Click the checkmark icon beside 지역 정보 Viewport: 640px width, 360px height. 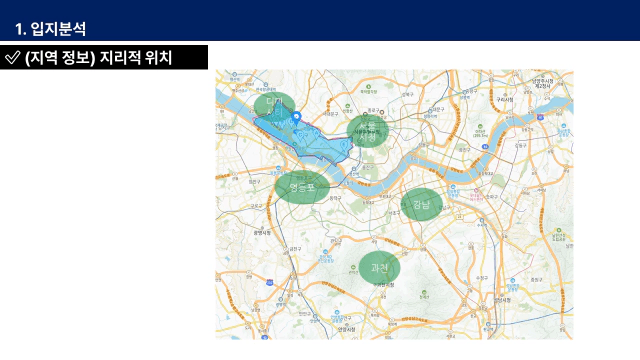coord(12,57)
